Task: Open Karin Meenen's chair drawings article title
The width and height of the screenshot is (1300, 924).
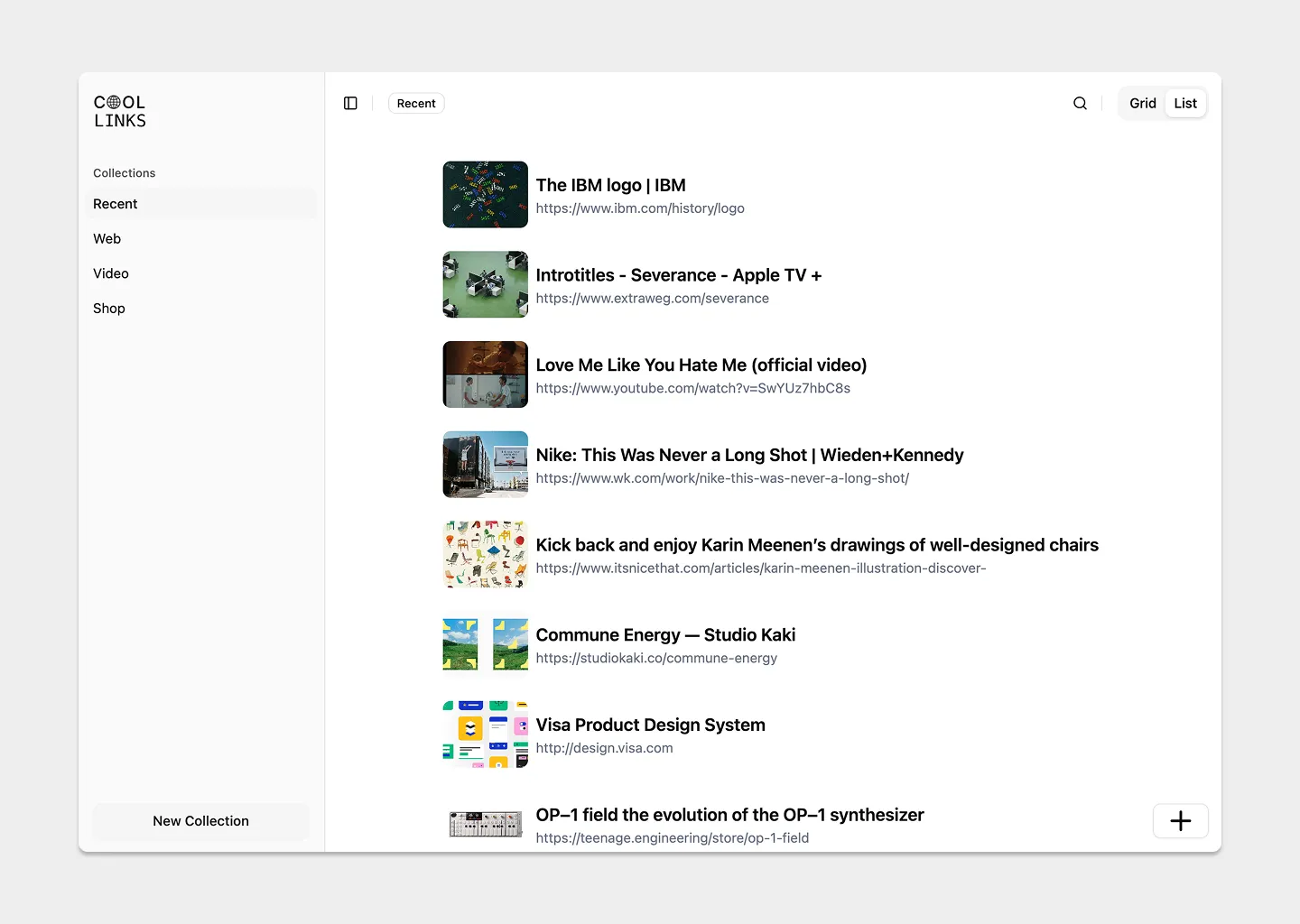Action: coord(817,545)
